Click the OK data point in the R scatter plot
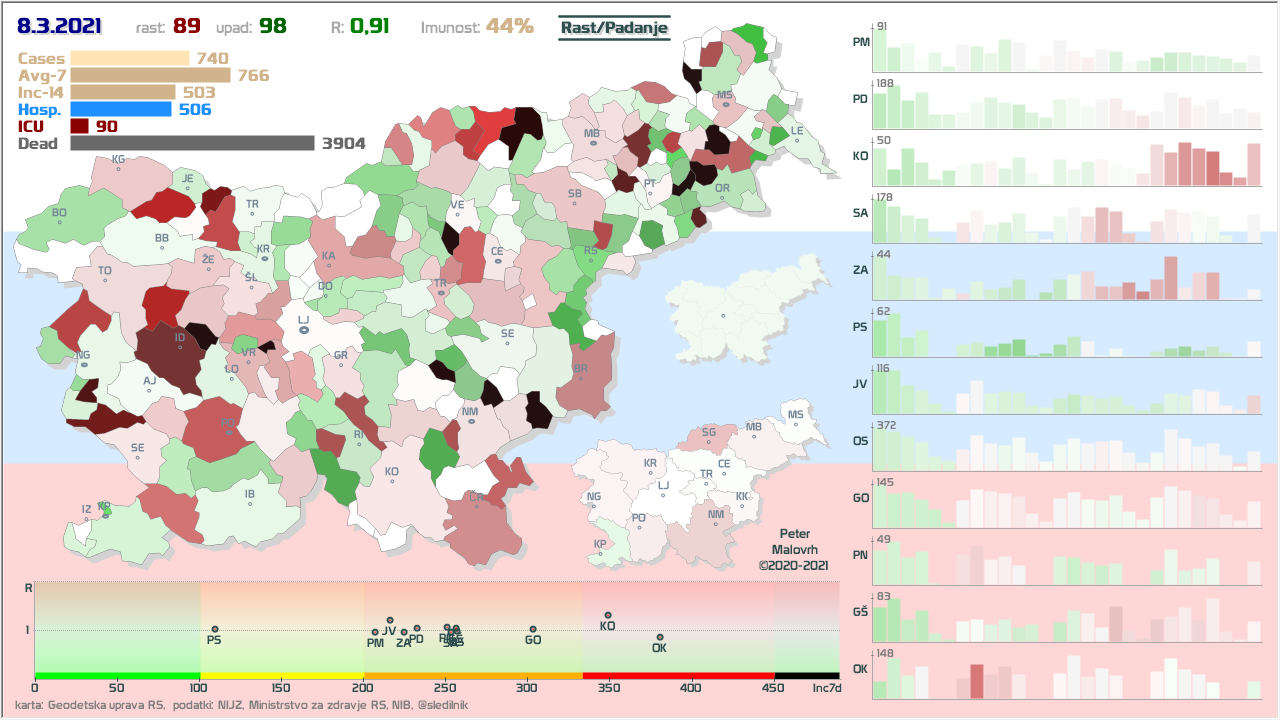Screen dimensions: 1280x720 [659, 637]
